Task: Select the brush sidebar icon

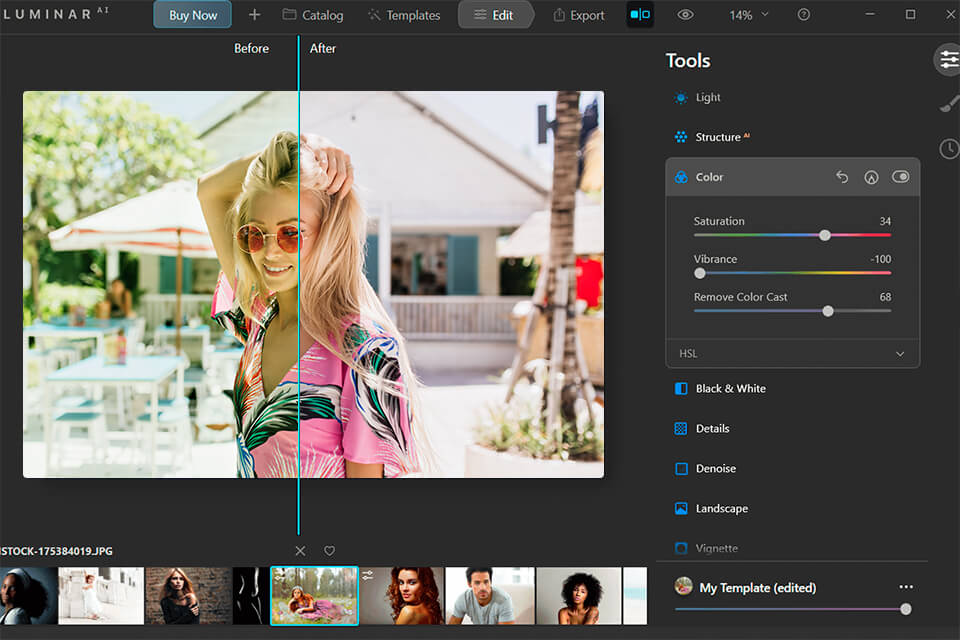Action: 949,103
